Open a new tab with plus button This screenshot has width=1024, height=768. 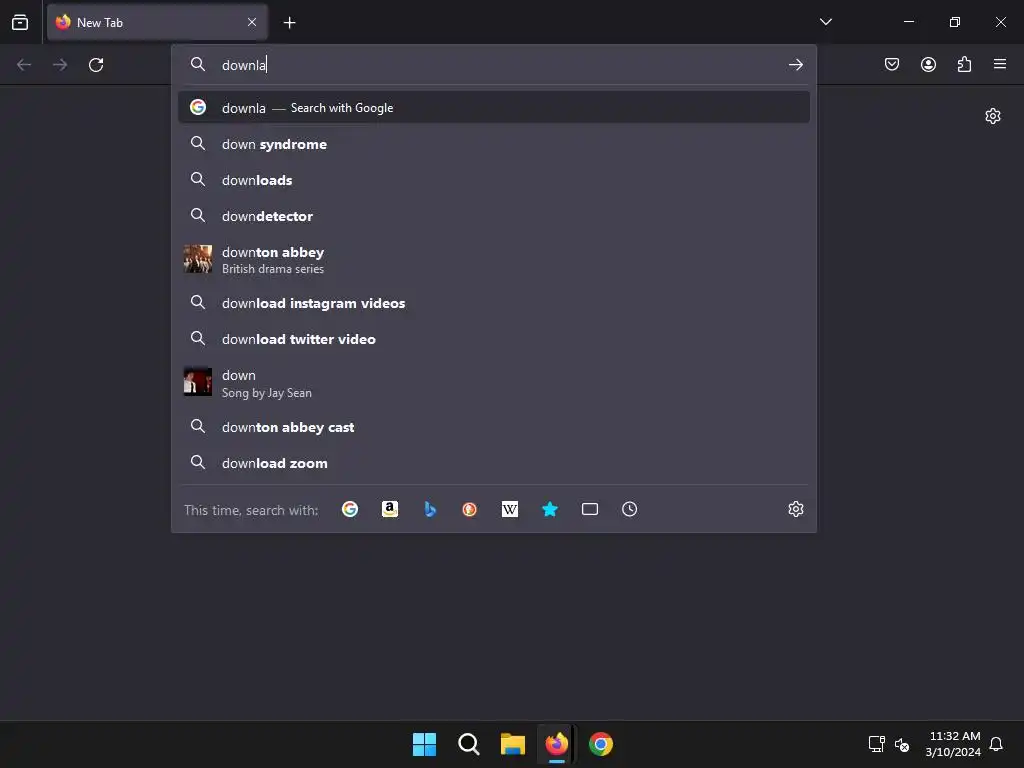tap(289, 23)
